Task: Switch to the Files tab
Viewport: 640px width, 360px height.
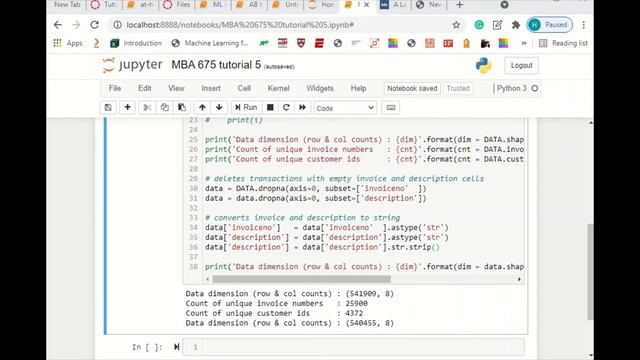Action: coord(177,5)
